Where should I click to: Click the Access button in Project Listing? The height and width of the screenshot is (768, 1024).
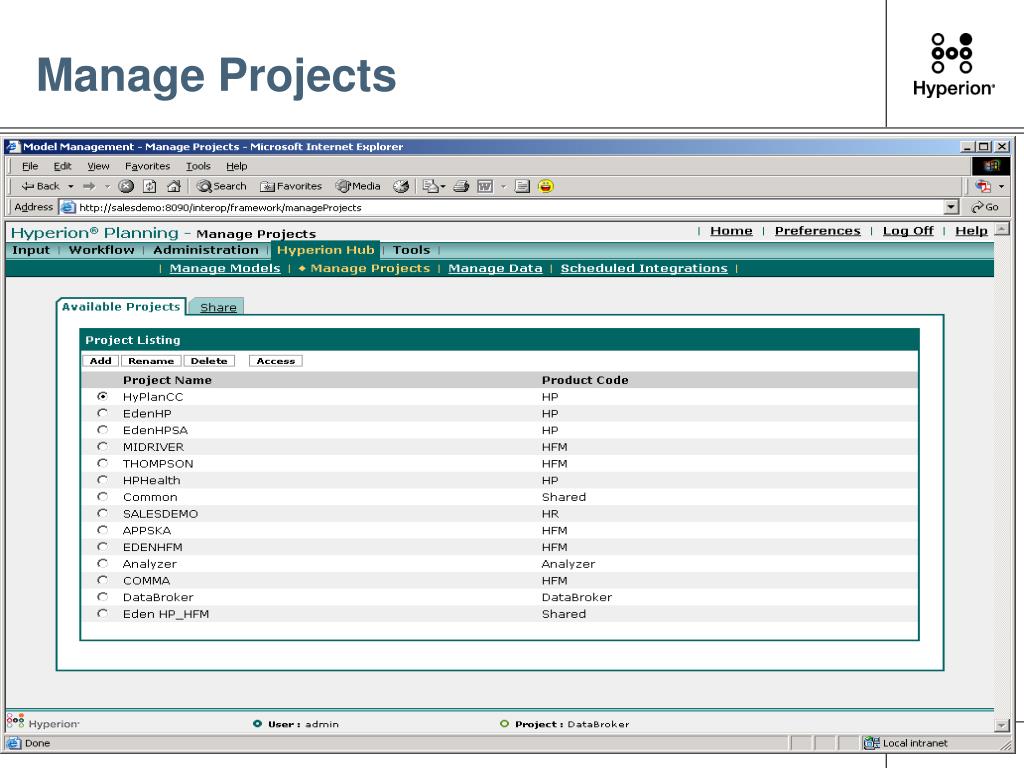point(276,361)
